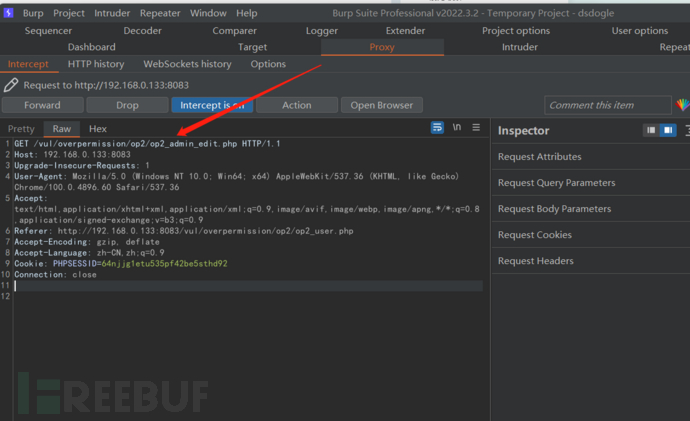Switch to the Decoder tab
690x421 pixels.
[143, 31]
